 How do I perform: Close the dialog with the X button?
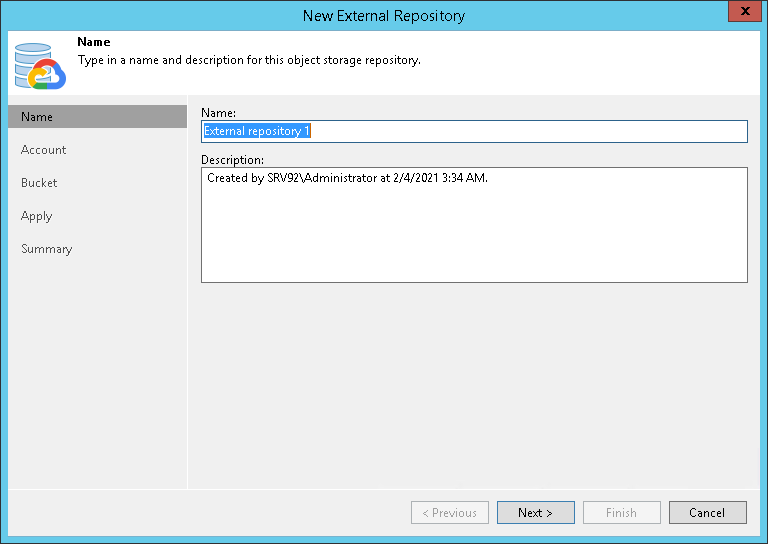(x=745, y=11)
